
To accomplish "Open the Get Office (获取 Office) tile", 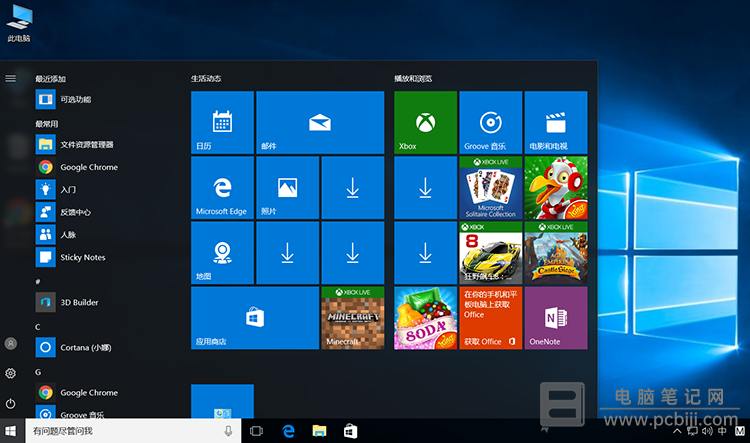I will pos(490,318).
